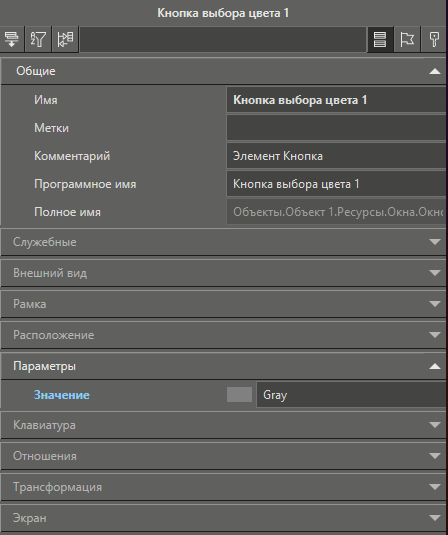Click the empty Метки field
Screen dimensions: 448x535
click(x=336, y=128)
